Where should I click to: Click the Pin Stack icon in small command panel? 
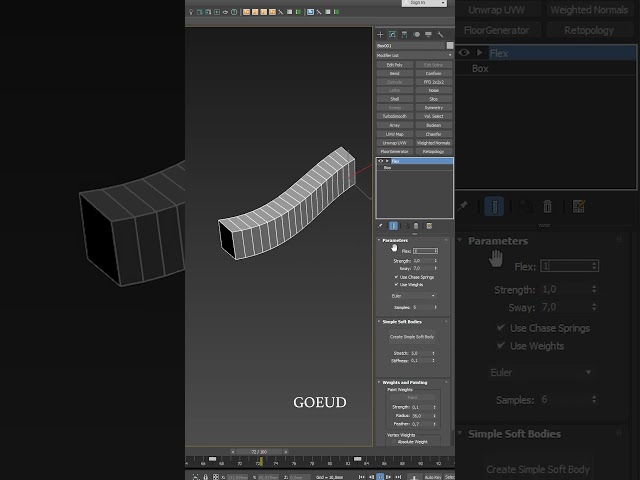380,226
